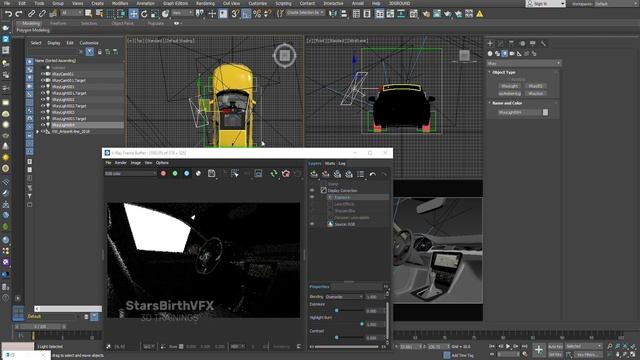Adjust the Contrast slider handle
Image resolution: width=640 pixels, height=360 pixels.
(x=337, y=338)
